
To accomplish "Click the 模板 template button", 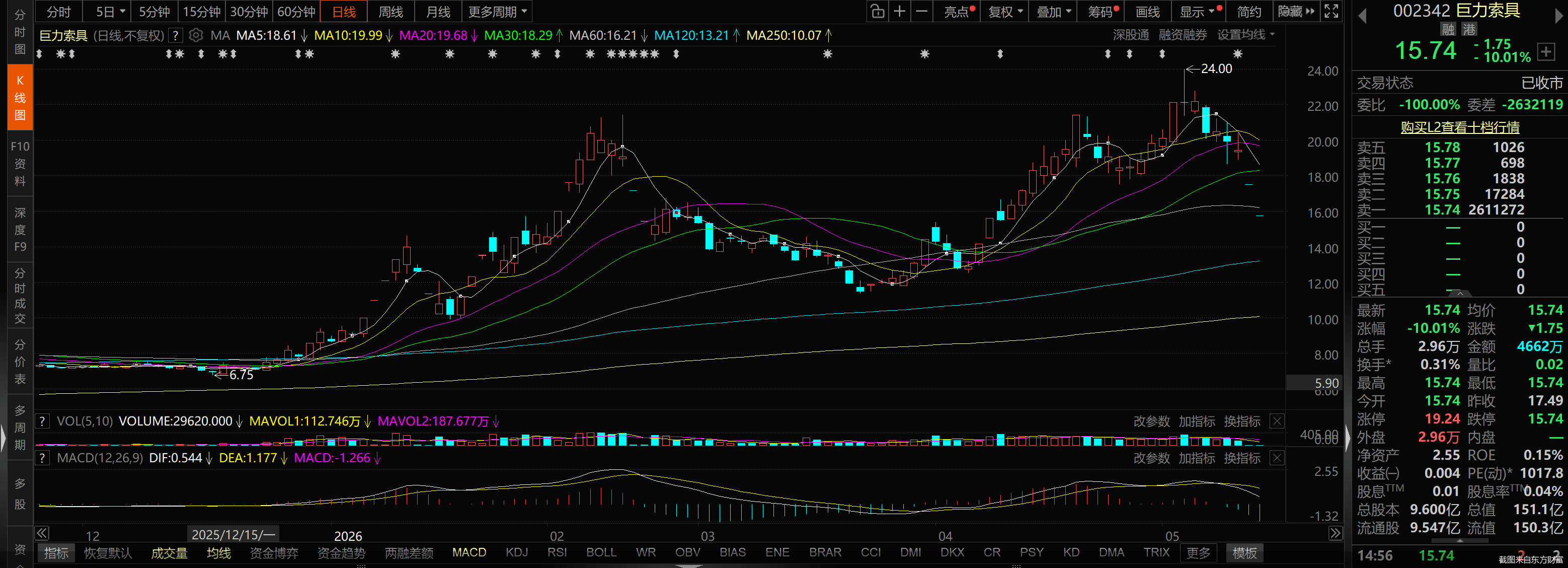I will (1244, 553).
